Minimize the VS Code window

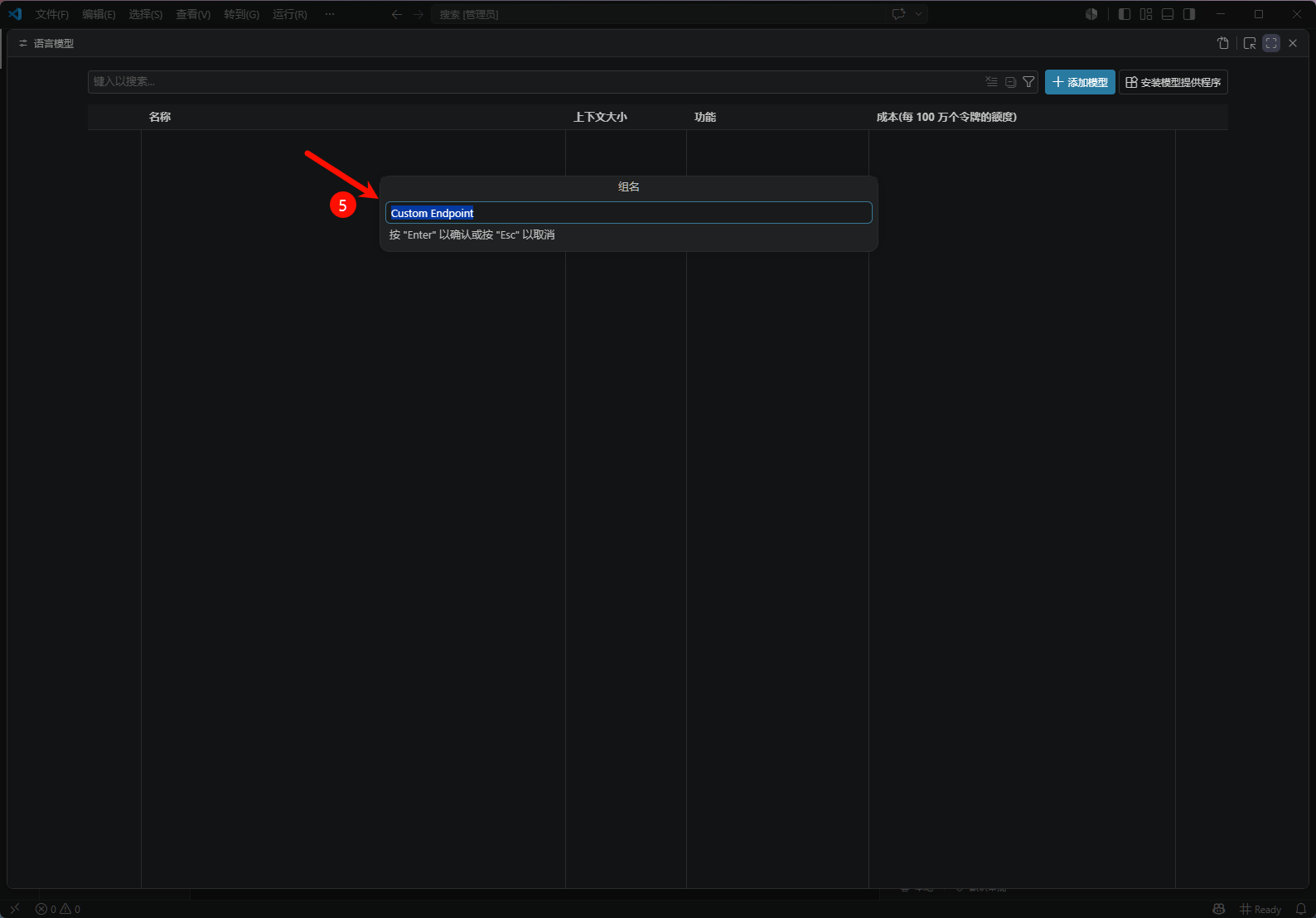[x=1221, y=14]
